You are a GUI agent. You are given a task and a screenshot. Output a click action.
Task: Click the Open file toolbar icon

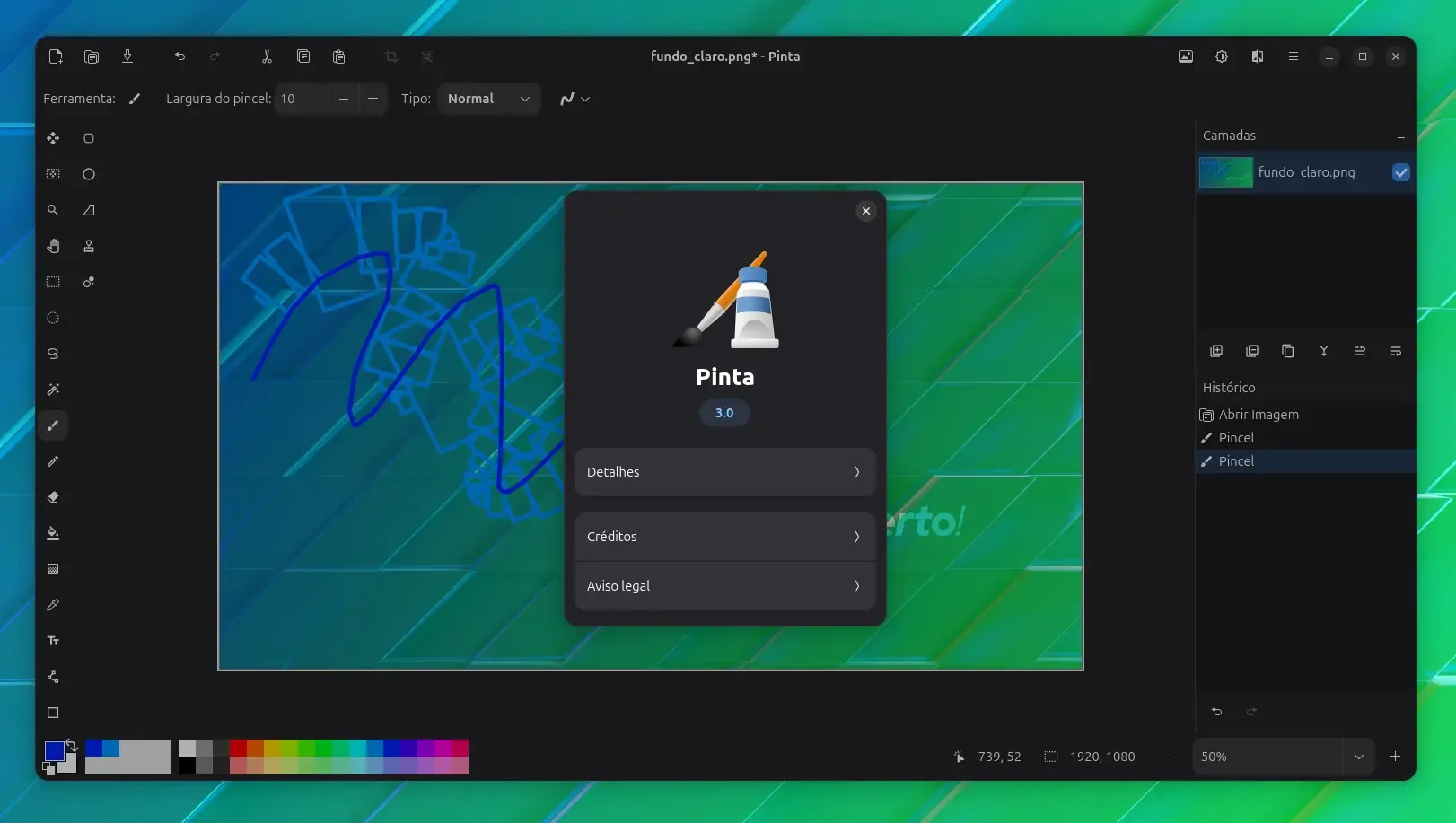click(x=92, y=57)
